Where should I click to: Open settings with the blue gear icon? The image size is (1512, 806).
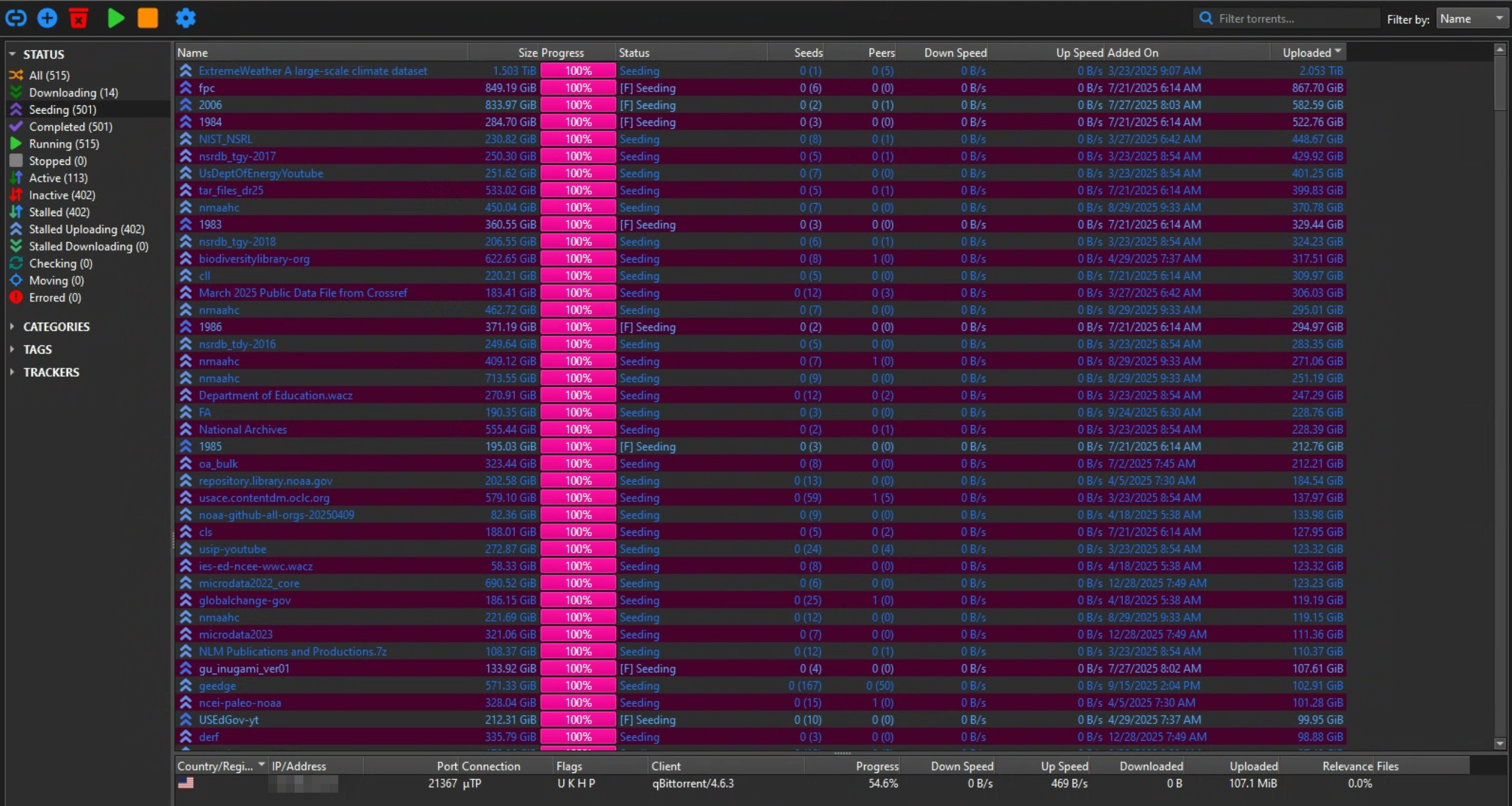tap(186, 18)
